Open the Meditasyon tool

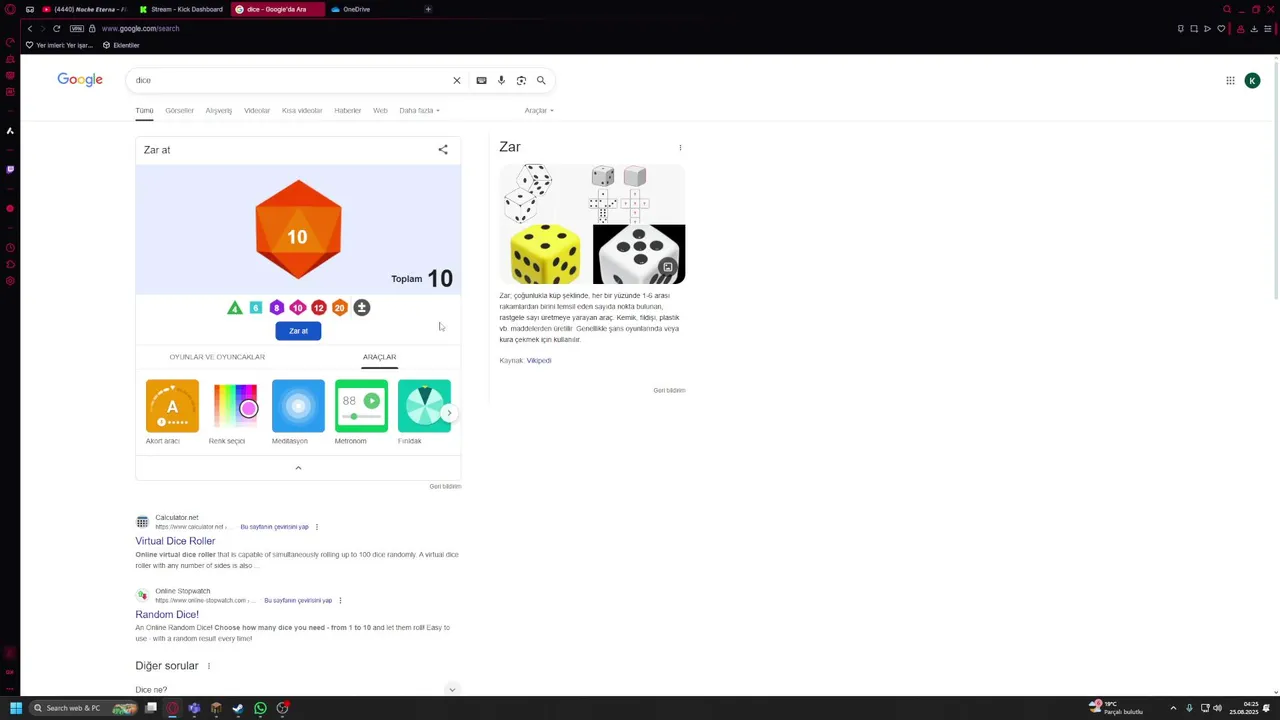pos(298,406)
